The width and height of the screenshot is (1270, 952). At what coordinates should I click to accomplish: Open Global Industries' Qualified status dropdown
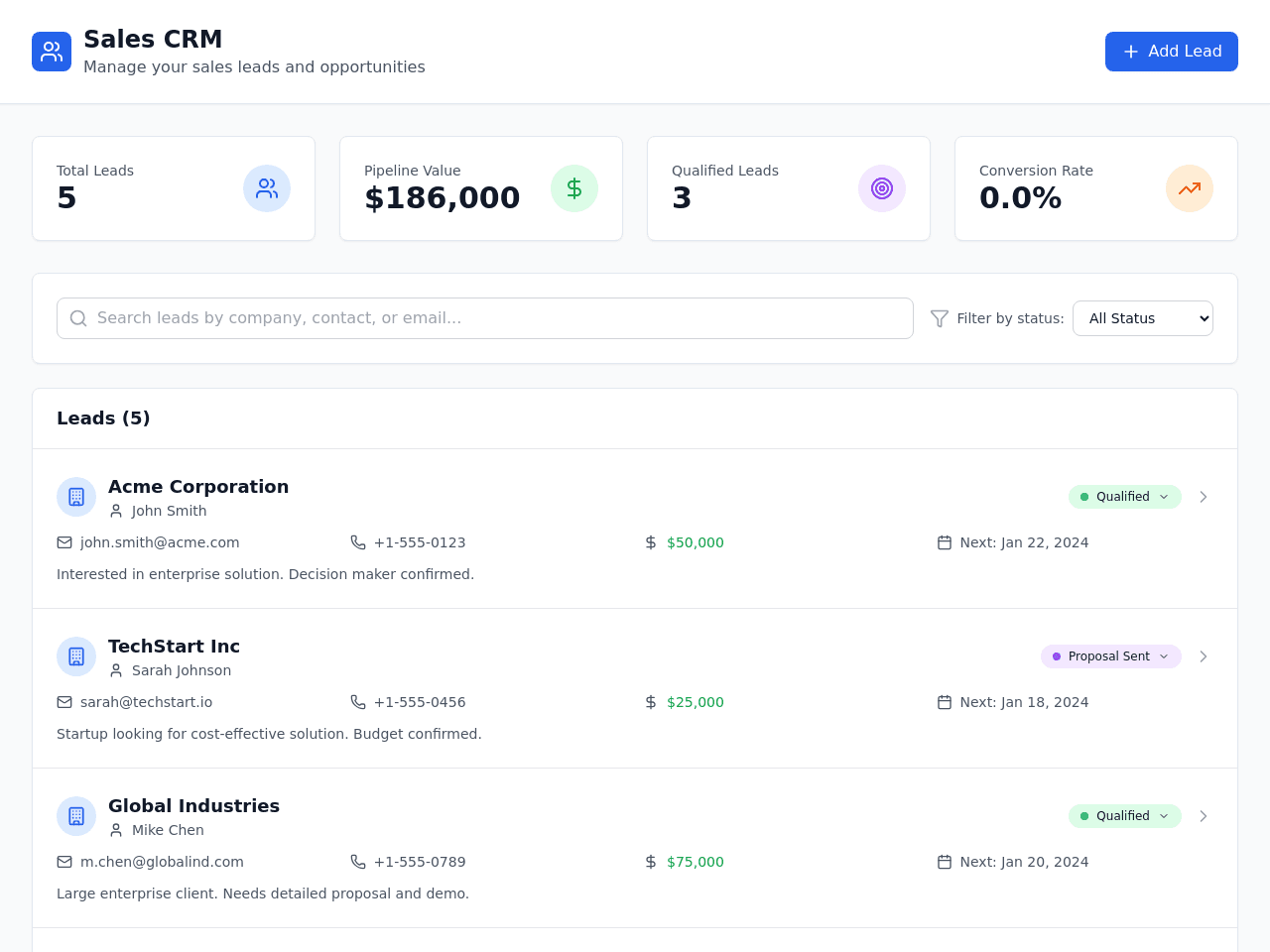pos(1125,816)
